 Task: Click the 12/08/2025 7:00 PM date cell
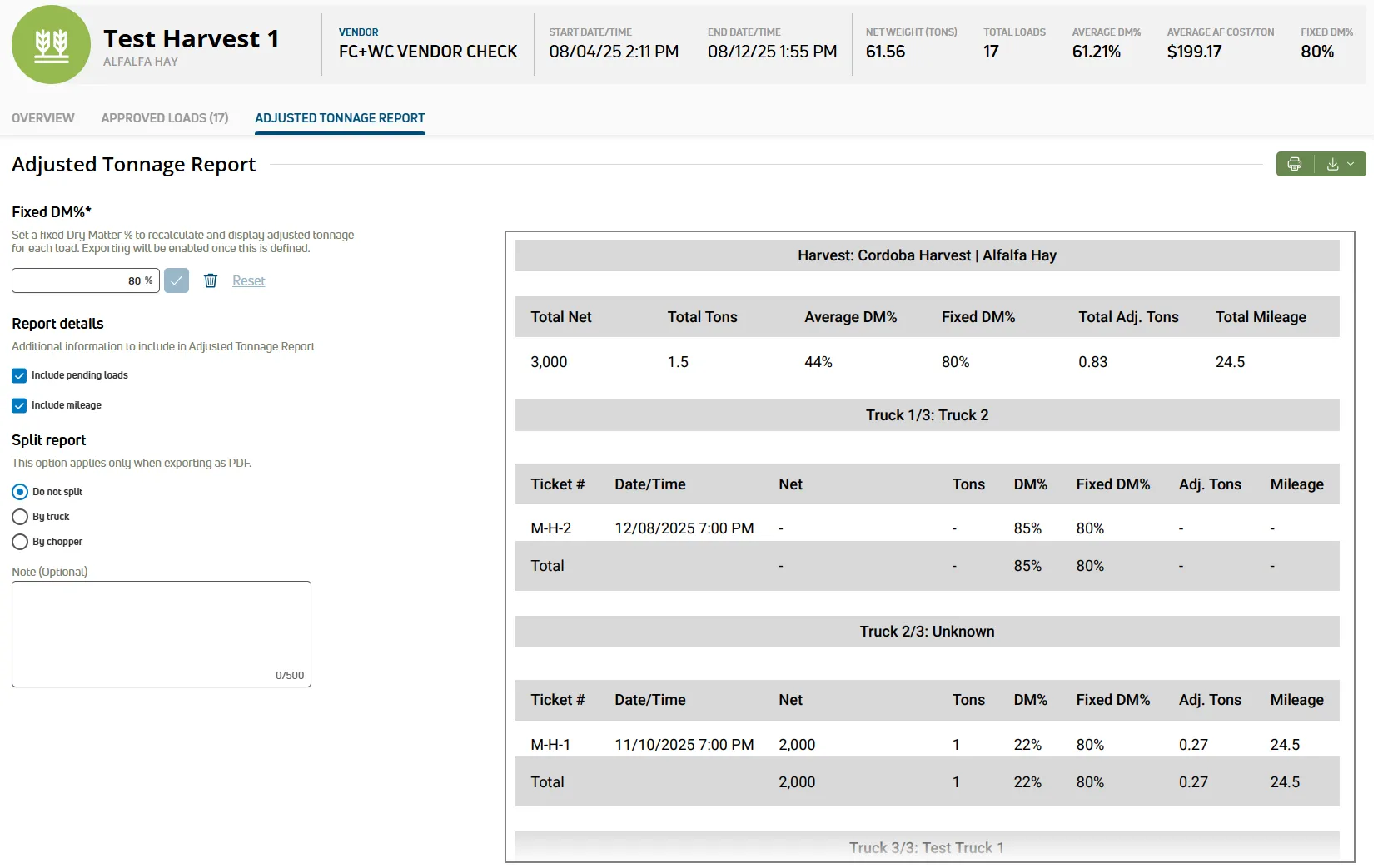click(684, 528)
